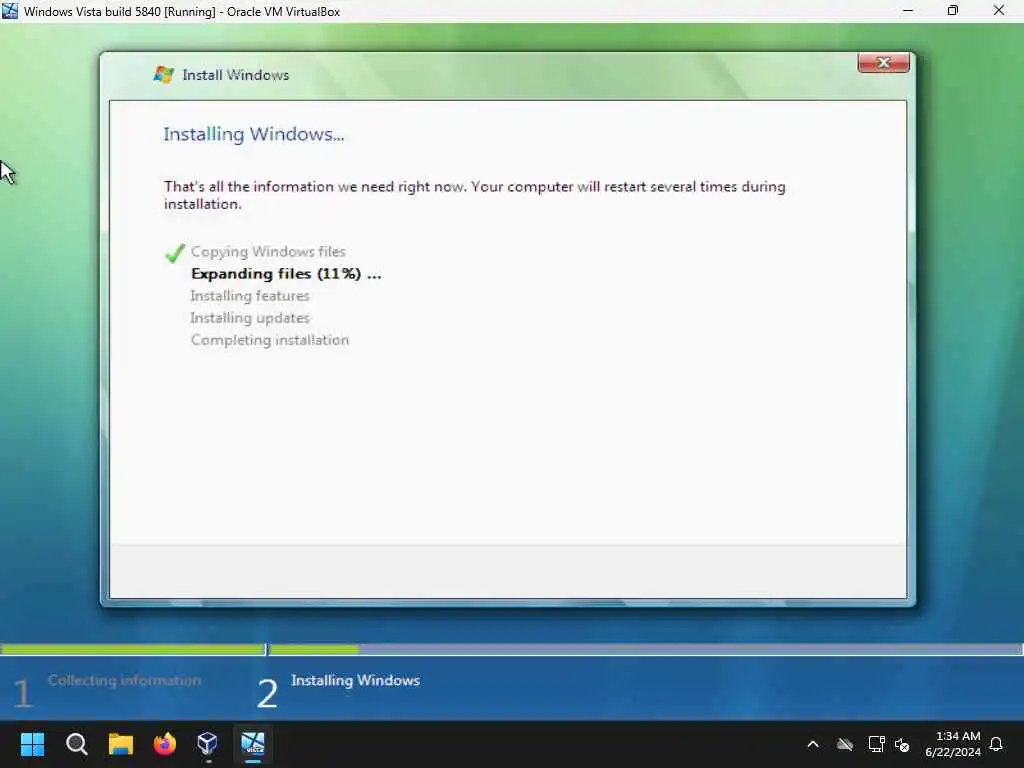Click the cloud sync tray icon

click(845, 744)
